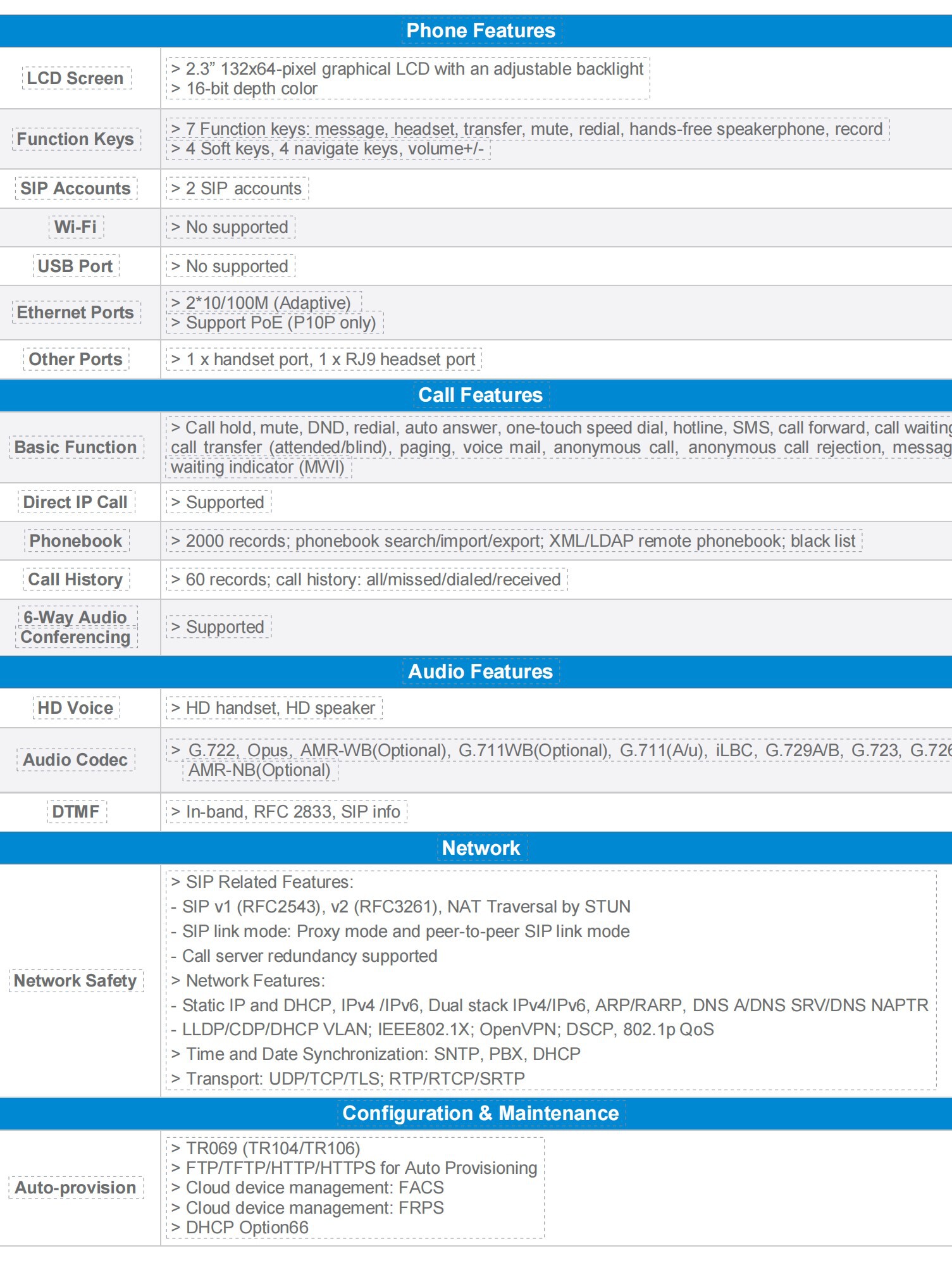The width and height of the screenshot is (952, 1270).
Task: Select the "2000 records; phonebook search" line
Action: pyautogui.click(x=514, y=540)
